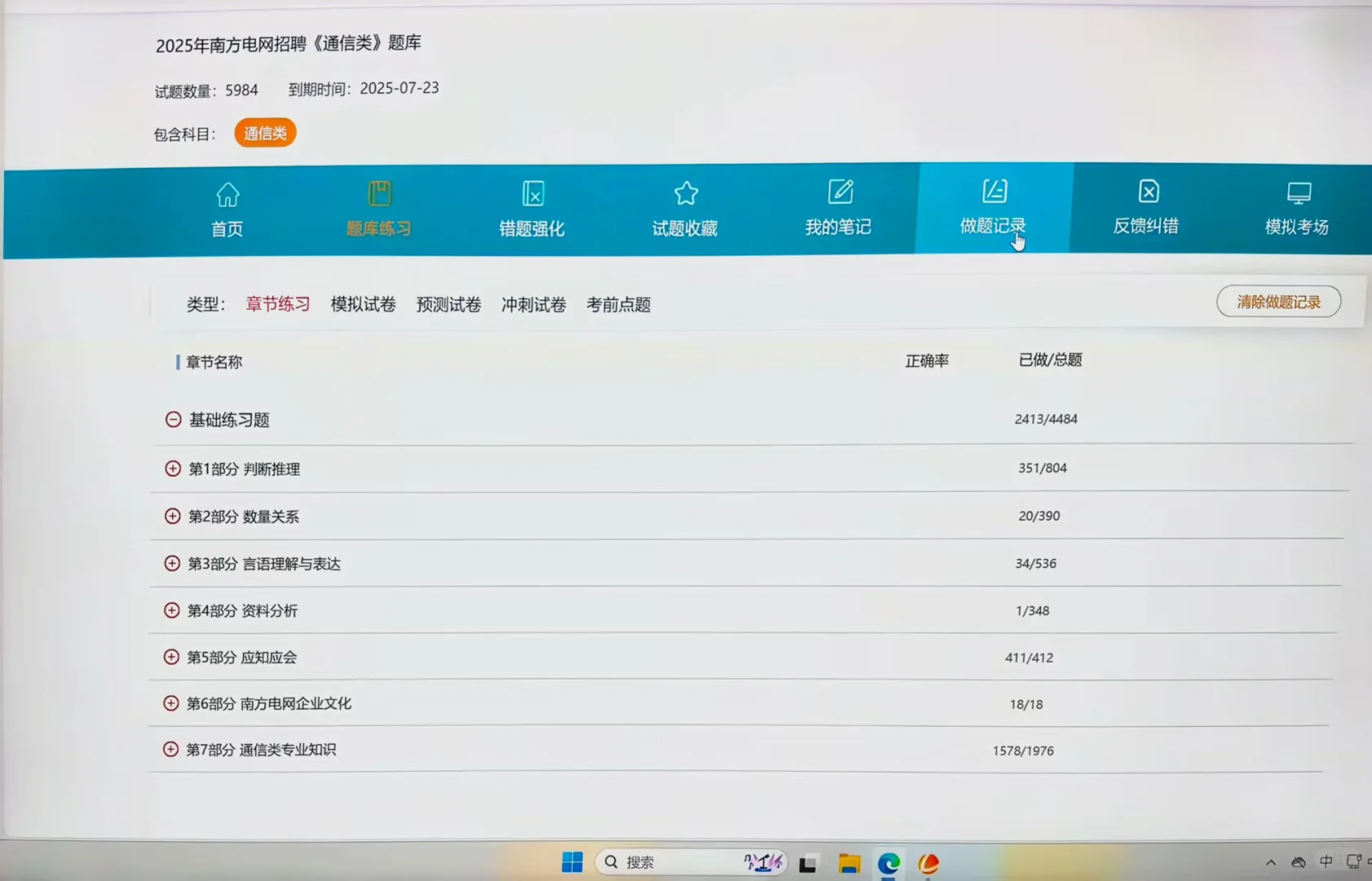1372x881 pixels.
Task: Open File Explorer from taskbar
Action: point(849,863)
